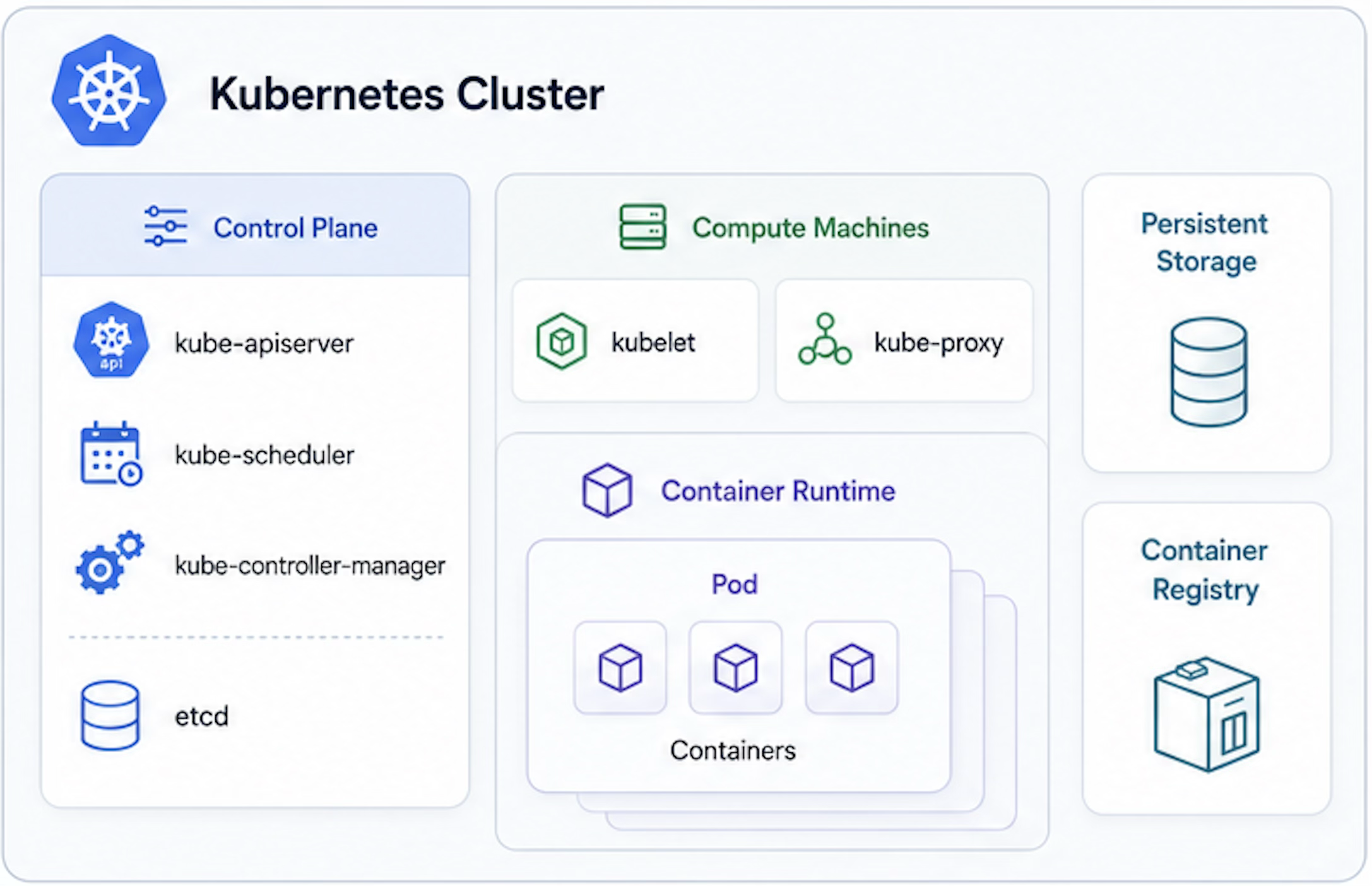
Task: Click the kube-scheduler calendar icon
Action: pos(111,454)
